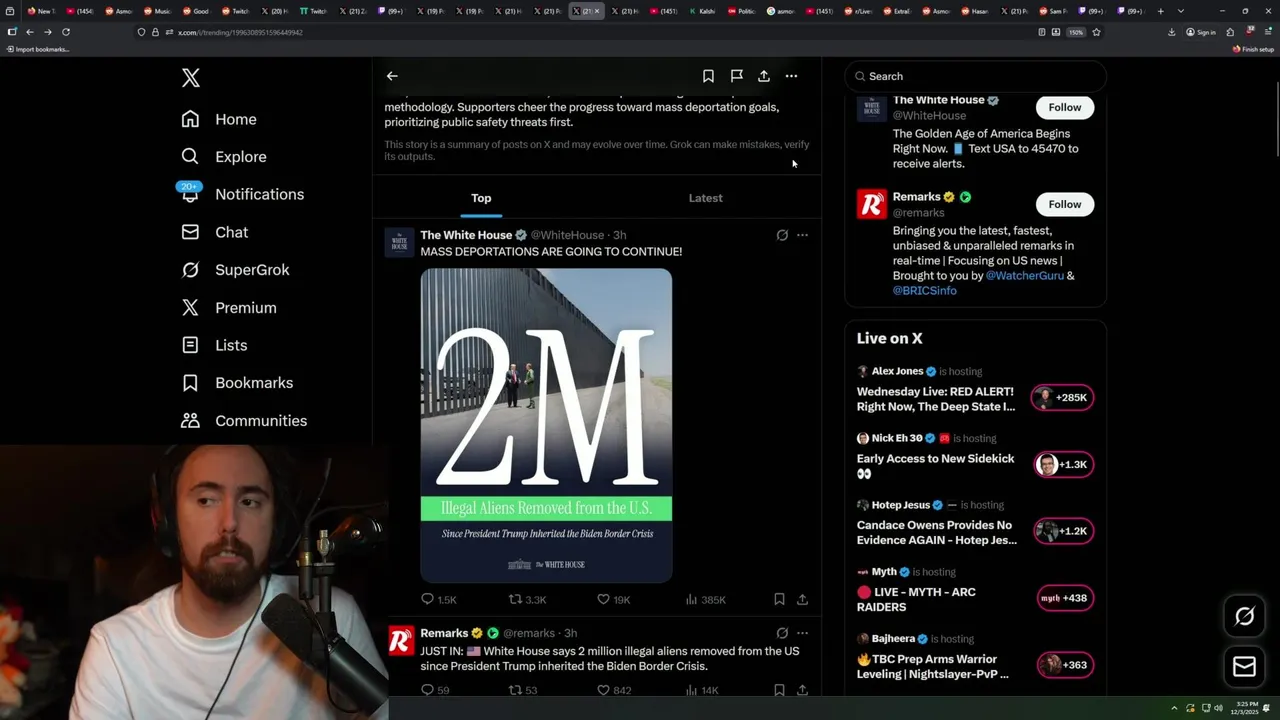Viewport: 1280px width, 720px height.
Task: Share the White House 2M post
Action: pos(802,599)
